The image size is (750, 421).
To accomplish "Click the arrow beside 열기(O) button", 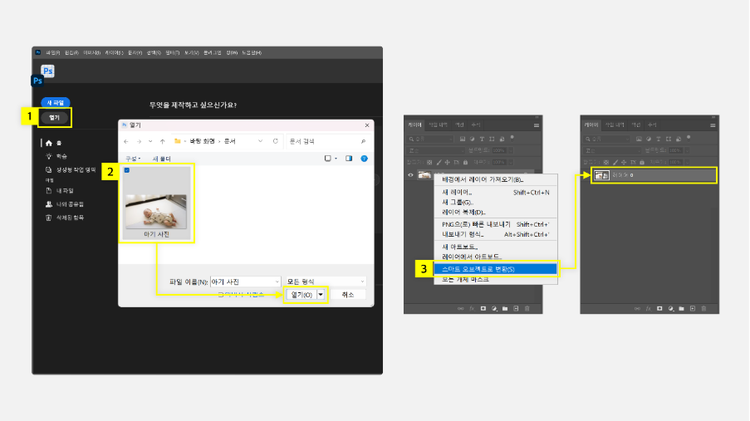I will pyautogui.click(x=320, y=295).
